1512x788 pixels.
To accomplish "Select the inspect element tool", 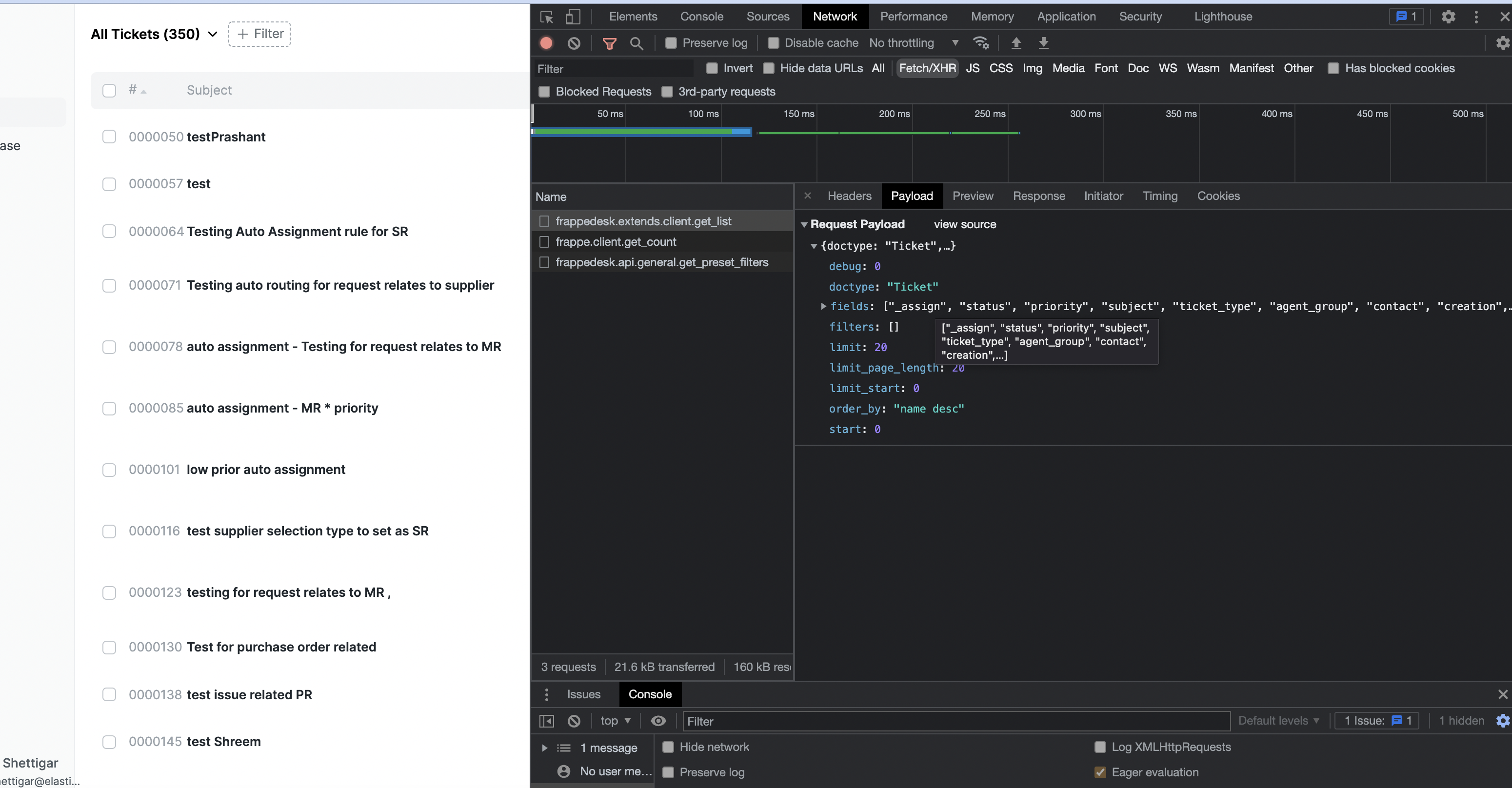I will tap(546, 17).
